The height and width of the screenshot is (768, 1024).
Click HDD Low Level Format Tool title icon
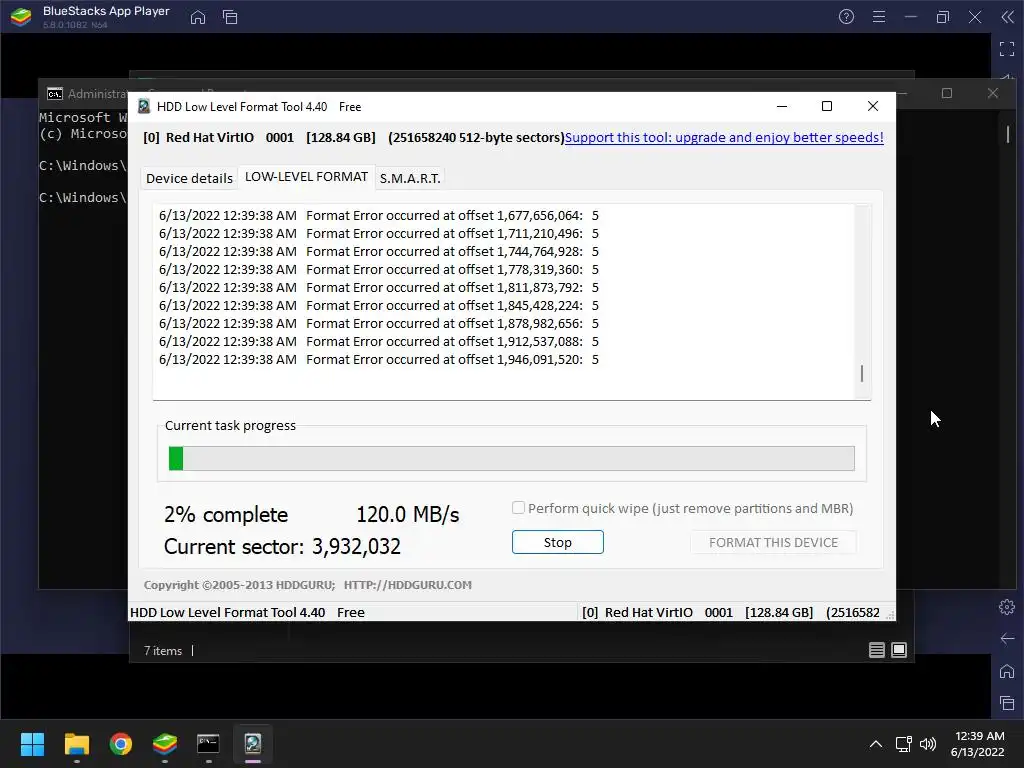click(144, 106)
